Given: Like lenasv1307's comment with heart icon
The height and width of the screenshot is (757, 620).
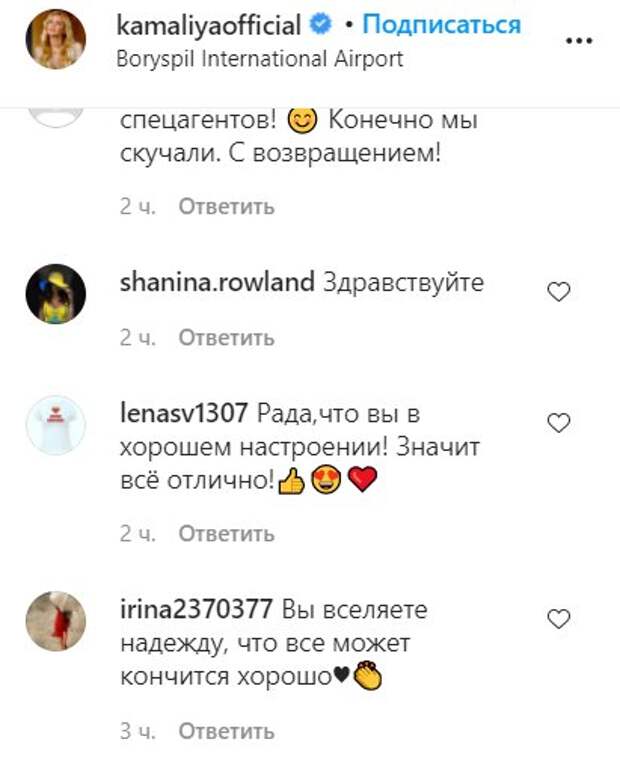Looking at the screenshot, I should (x=559, y=423).
